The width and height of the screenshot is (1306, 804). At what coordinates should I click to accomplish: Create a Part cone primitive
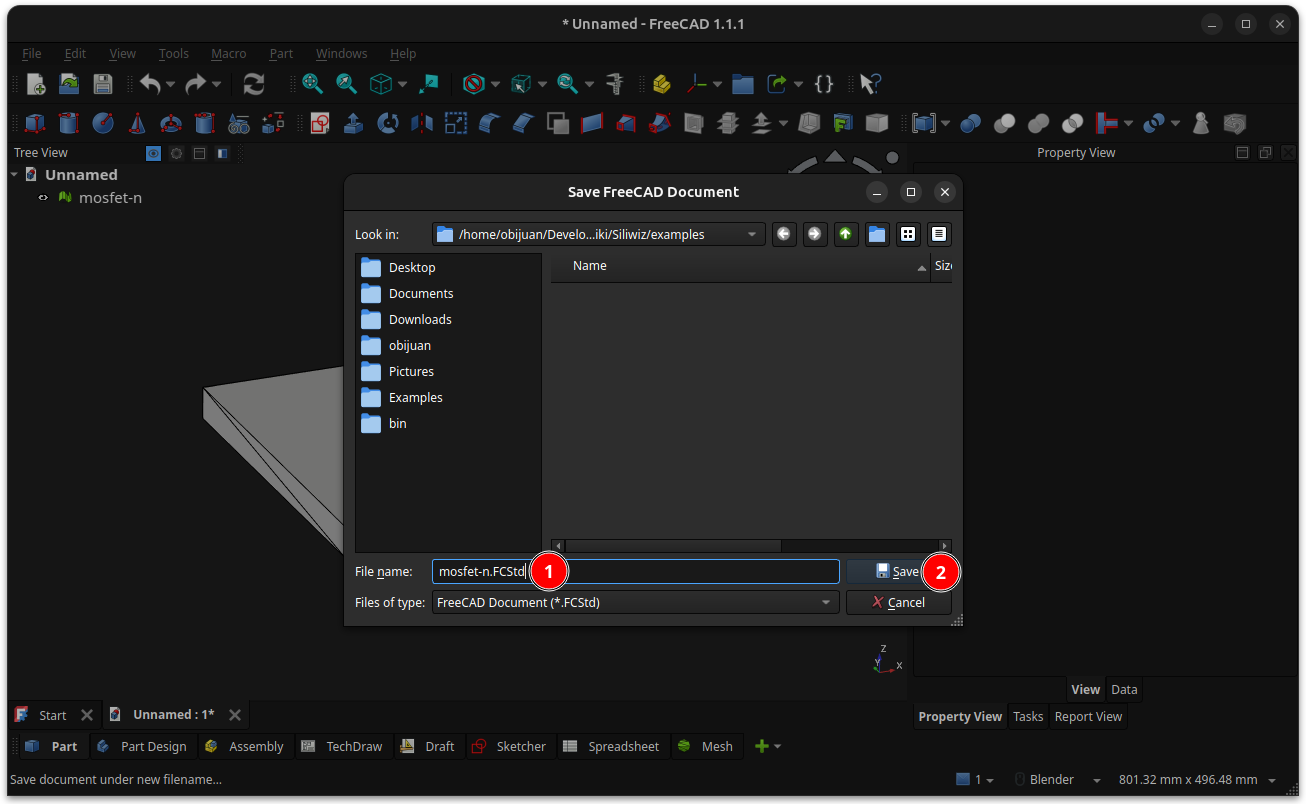click(x=137, y=123)
